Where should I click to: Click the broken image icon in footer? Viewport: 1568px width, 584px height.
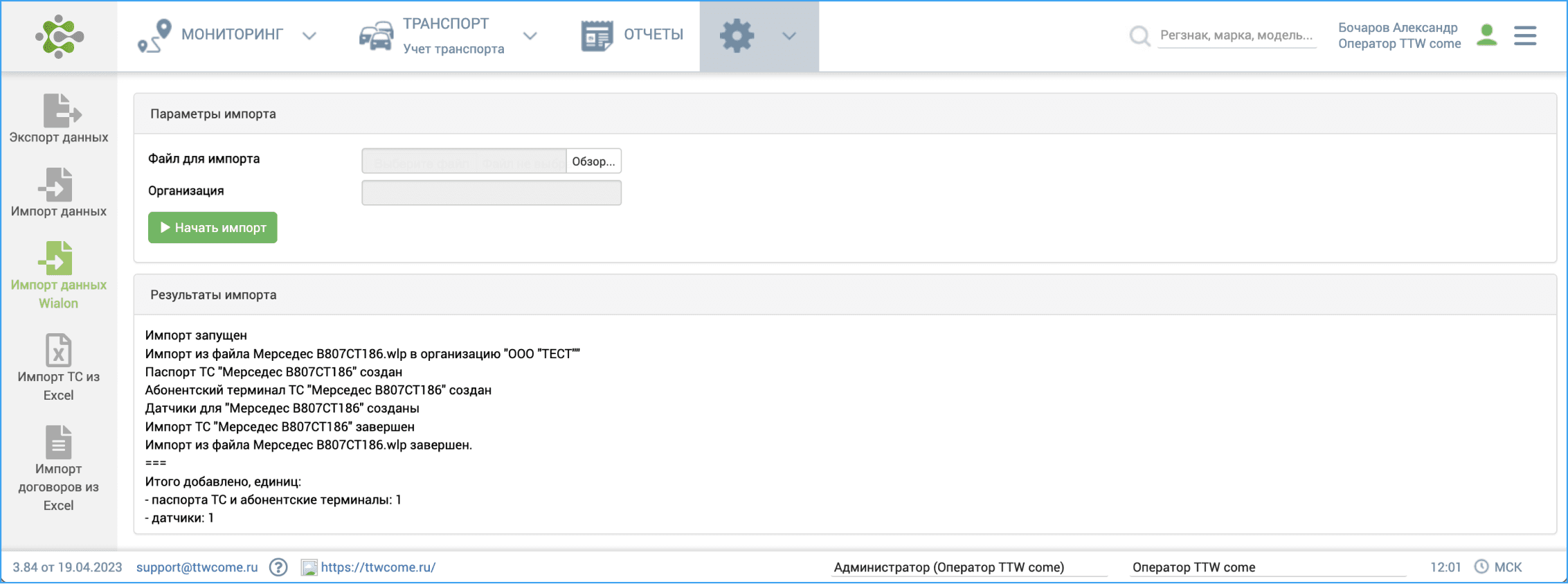(309, 567)
